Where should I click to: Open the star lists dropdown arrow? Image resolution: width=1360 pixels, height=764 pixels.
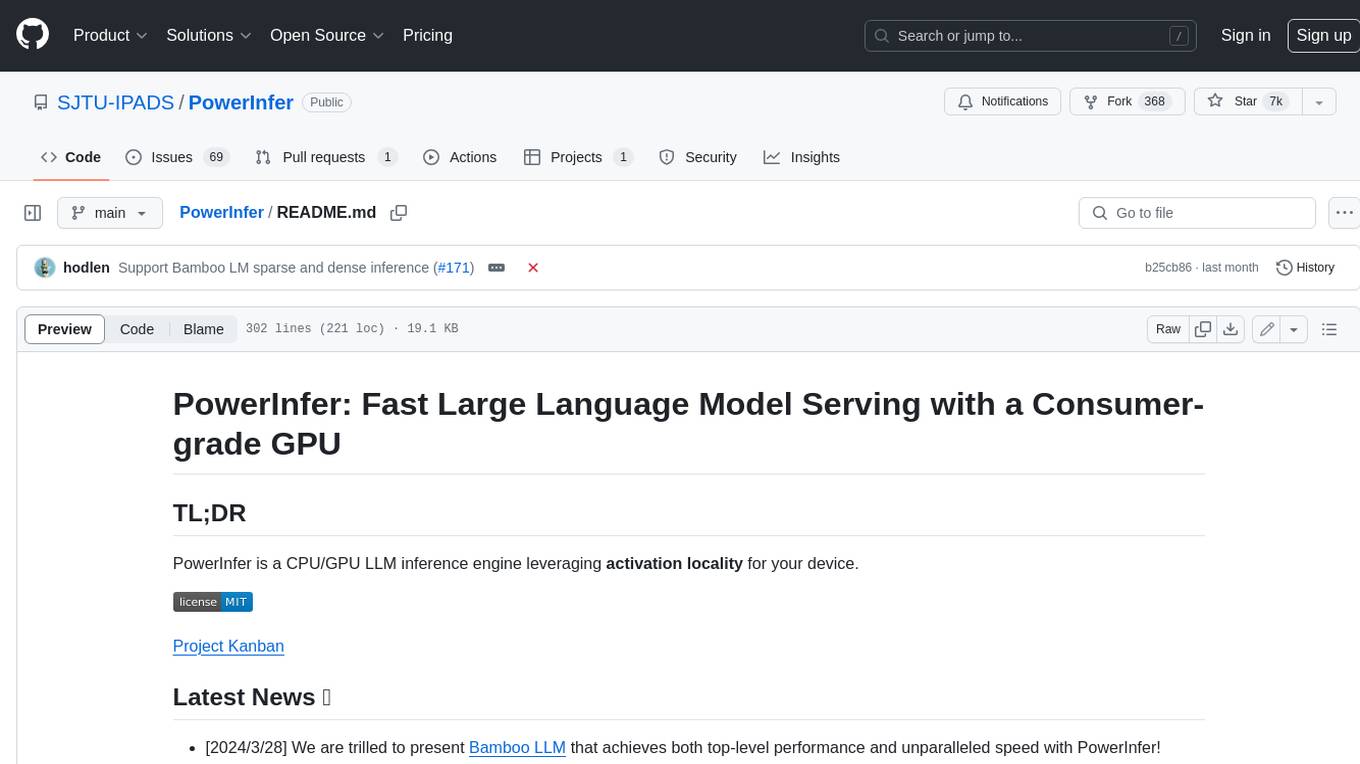pyautogui.click(x=1319, y=101)
